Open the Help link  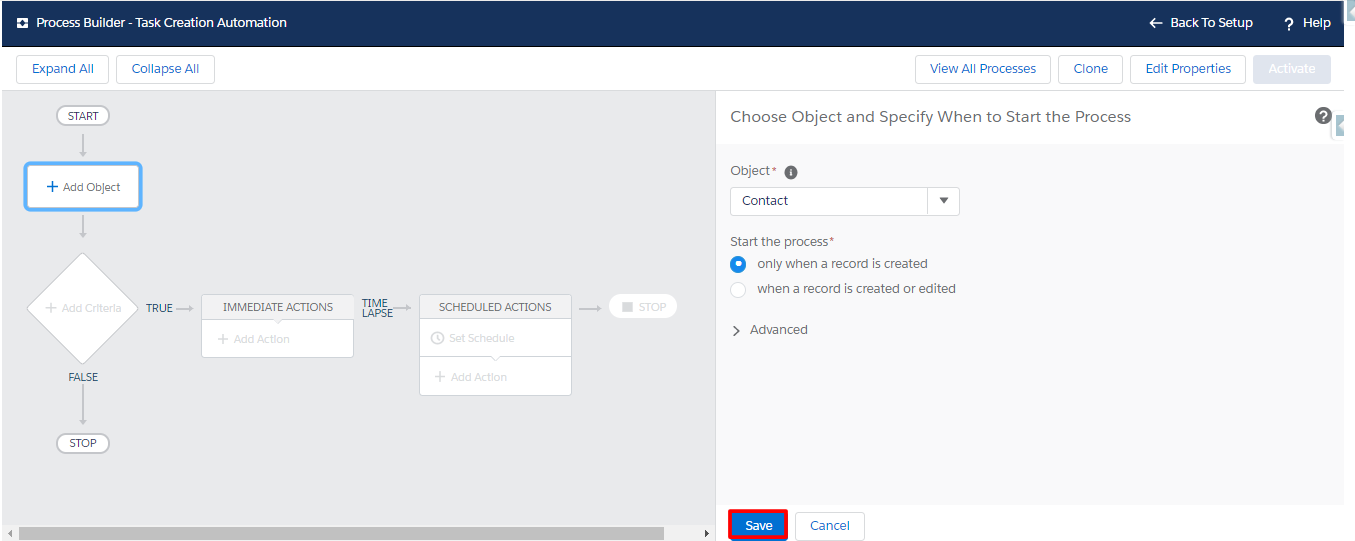pos(1307,23)
